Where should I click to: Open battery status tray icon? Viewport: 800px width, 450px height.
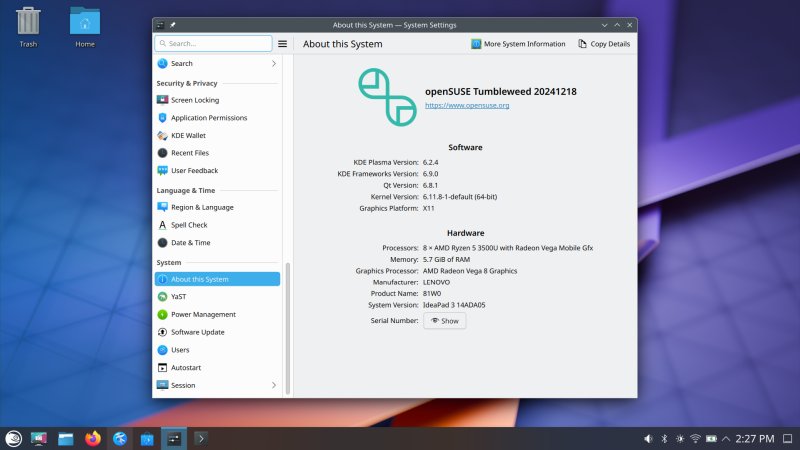711,439
